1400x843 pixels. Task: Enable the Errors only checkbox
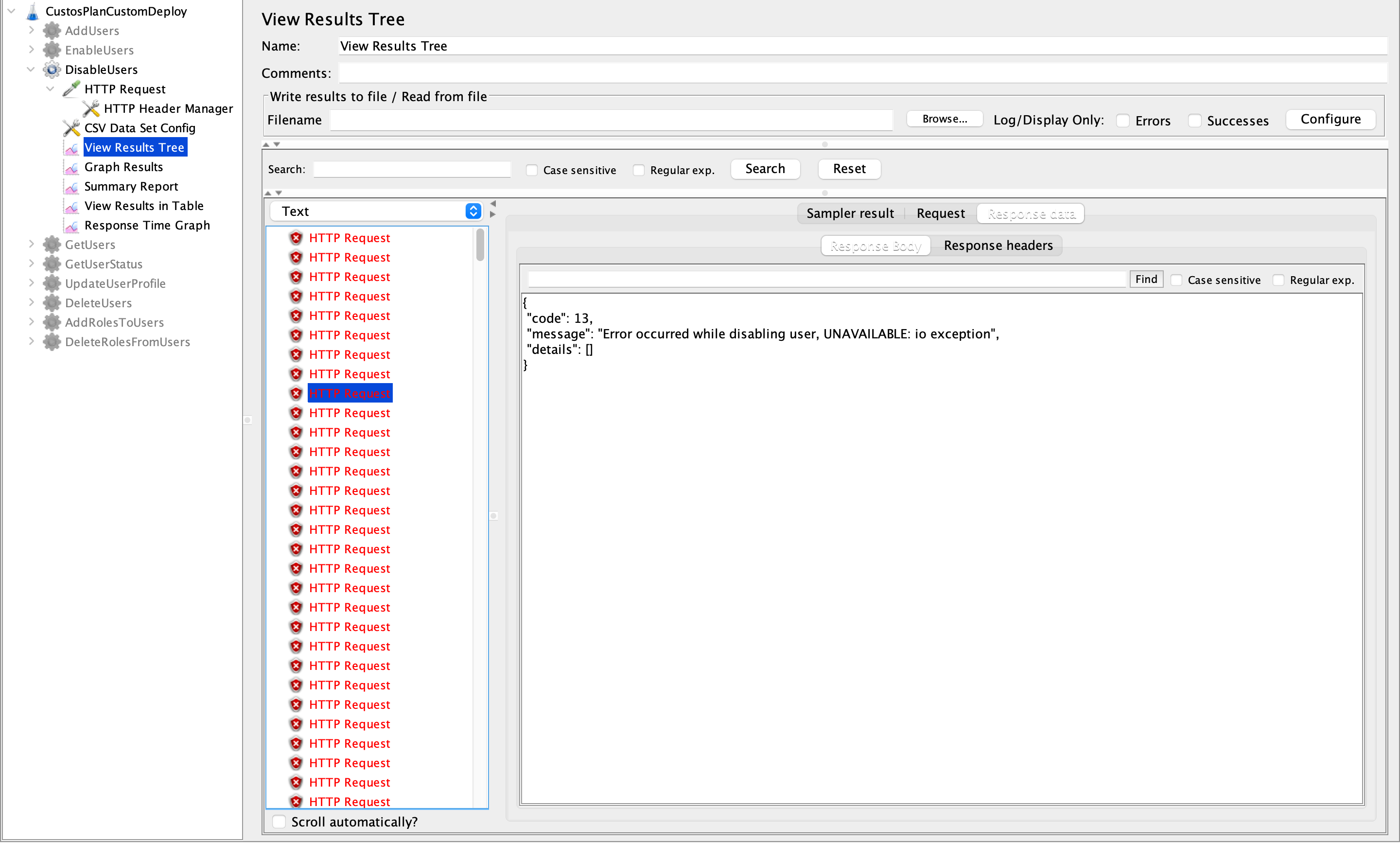[1122, 121]
